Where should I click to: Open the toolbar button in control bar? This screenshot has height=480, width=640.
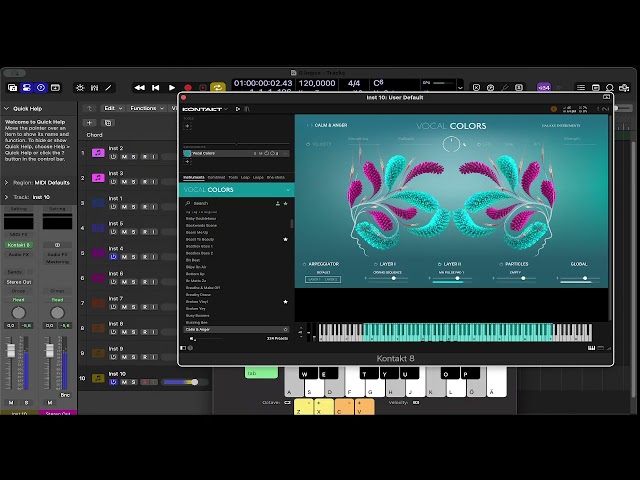(55, 88)
